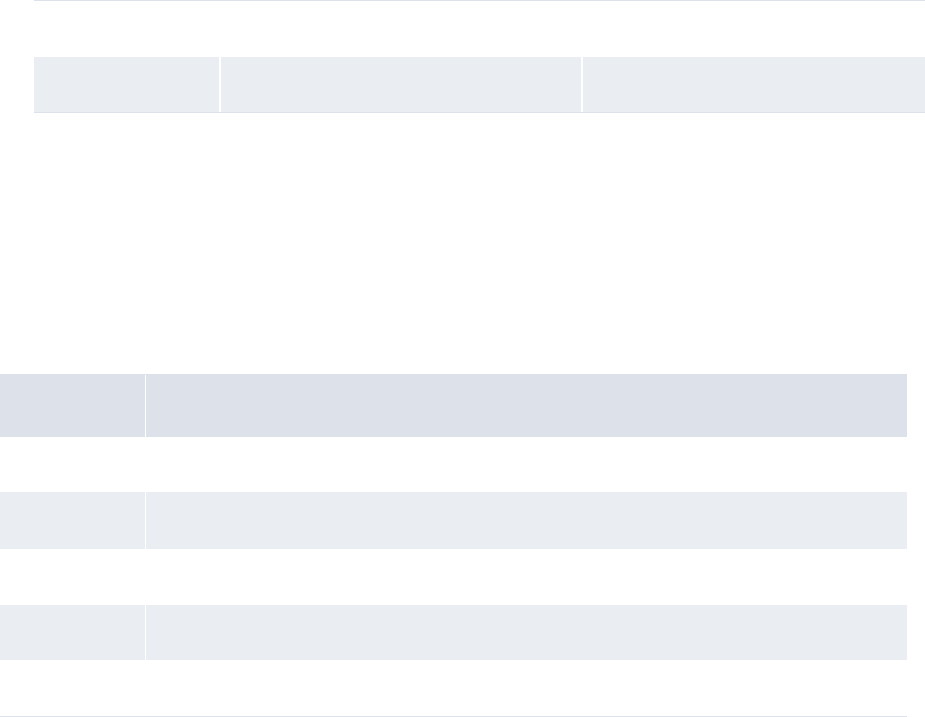
Task: Click the second white row's wide right cell
Action: [526, 577]
